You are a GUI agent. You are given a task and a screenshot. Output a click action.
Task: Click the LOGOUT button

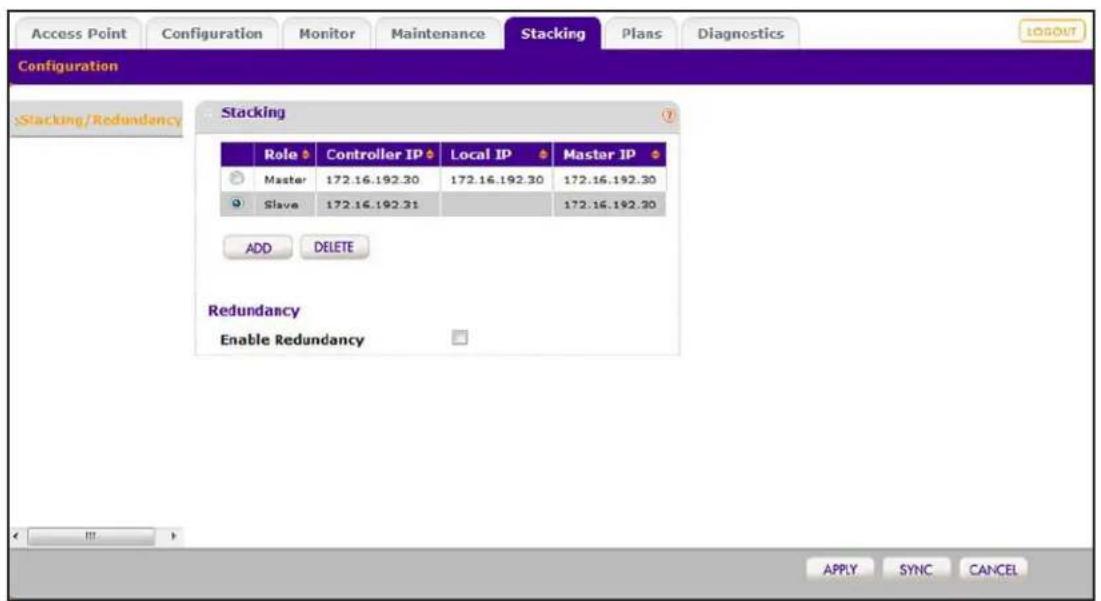(x=1051, y=32)
